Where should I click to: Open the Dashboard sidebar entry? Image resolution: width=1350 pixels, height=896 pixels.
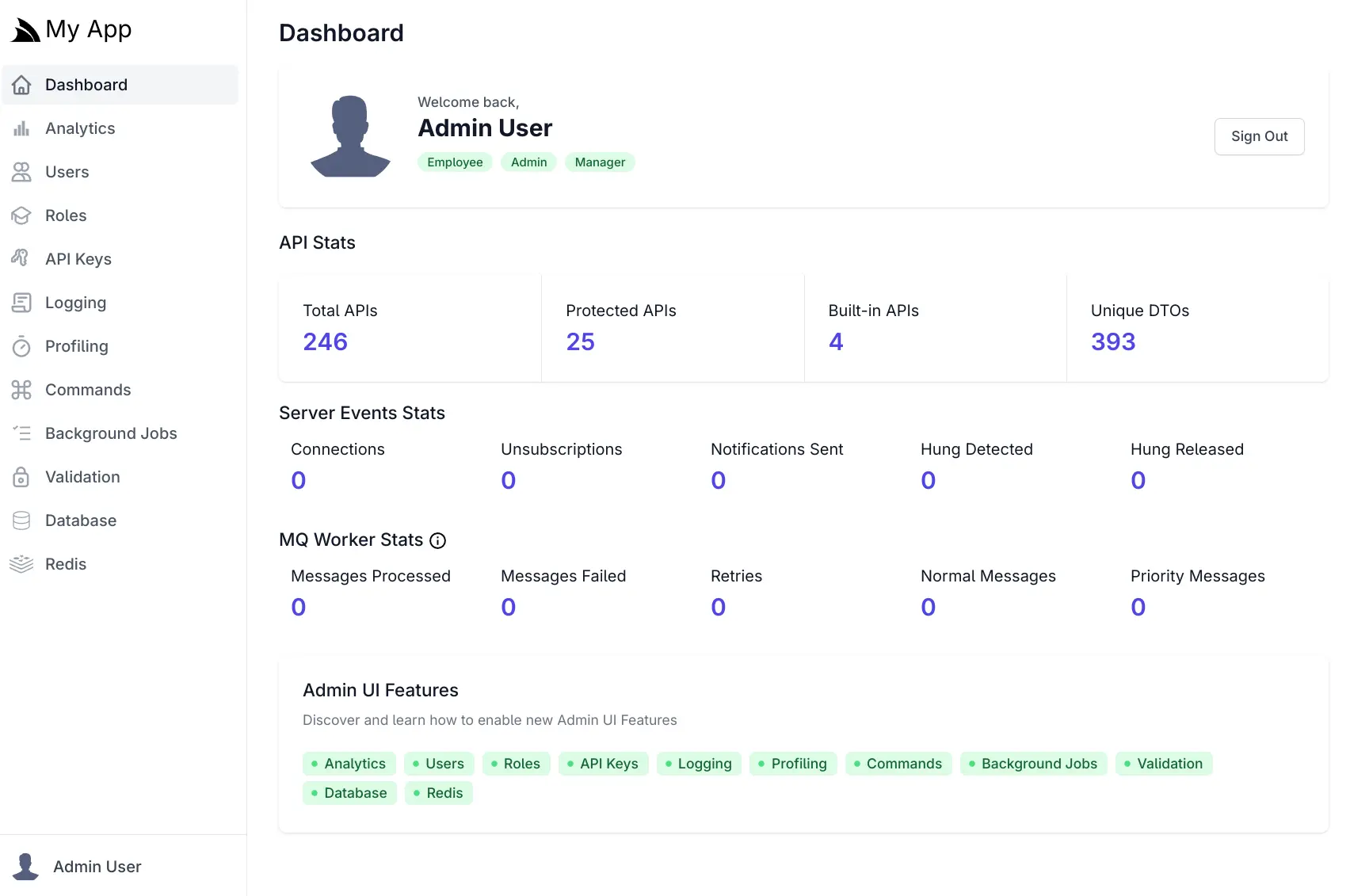pyautogui.click(x=86, y=85)
